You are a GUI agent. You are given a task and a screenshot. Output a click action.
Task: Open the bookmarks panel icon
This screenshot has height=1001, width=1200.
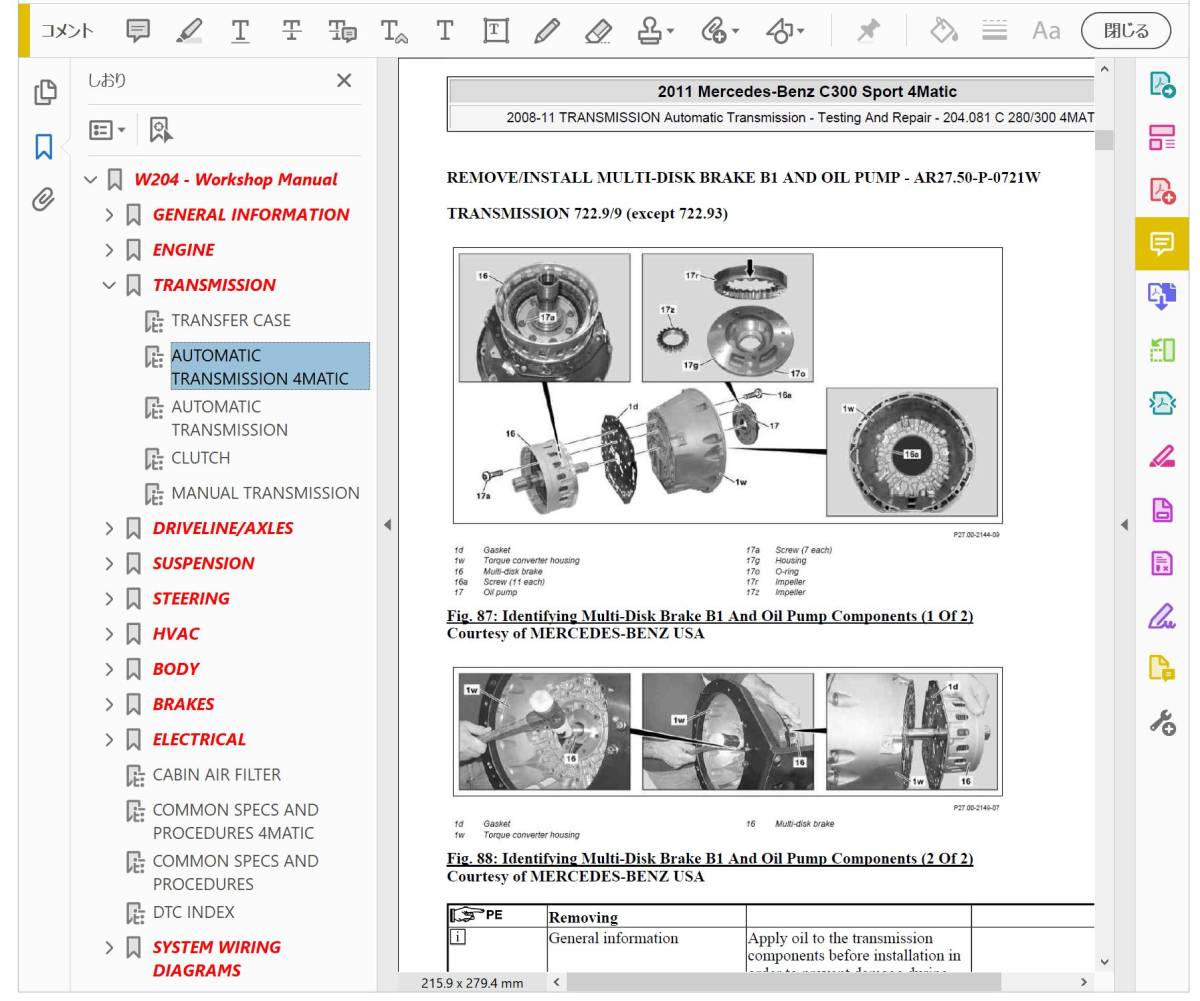[x=43, y=147]
